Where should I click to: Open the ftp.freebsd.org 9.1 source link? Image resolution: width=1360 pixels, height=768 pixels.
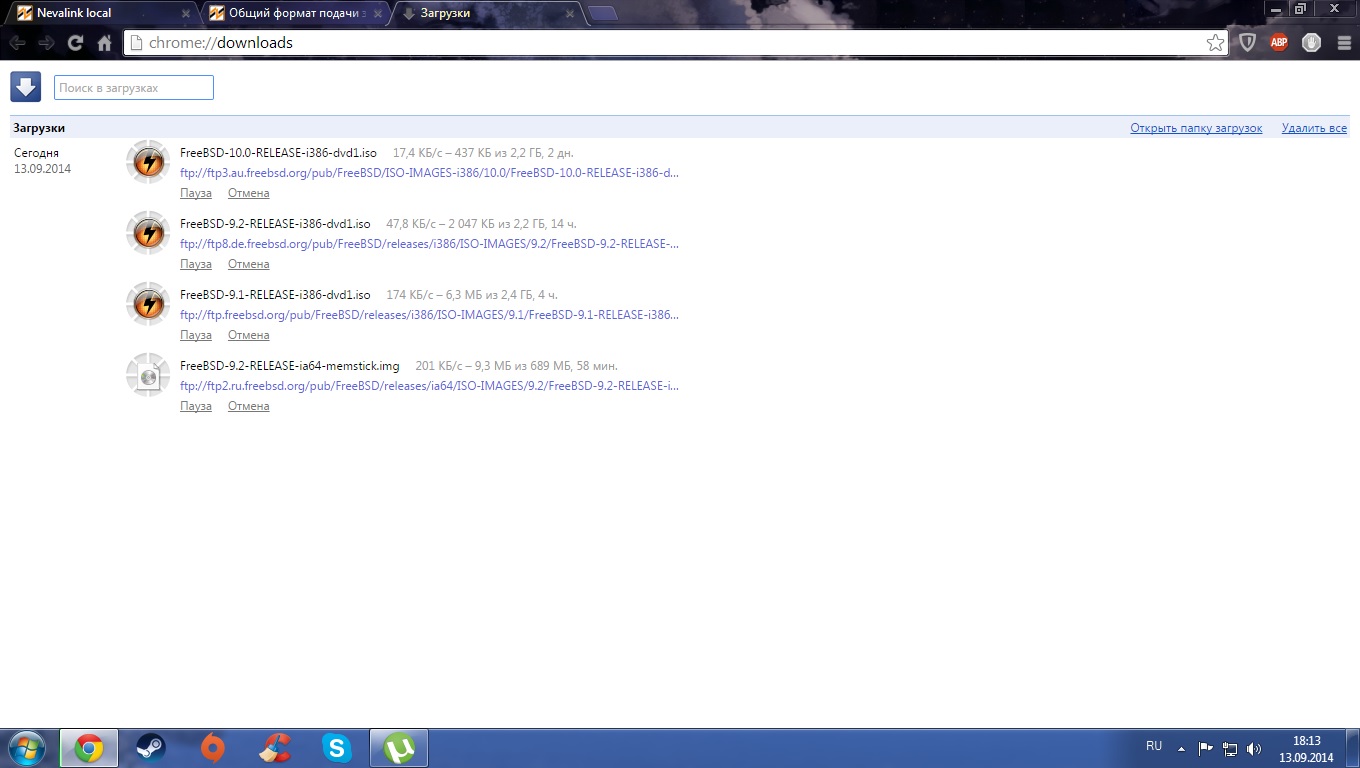[429, 315]
